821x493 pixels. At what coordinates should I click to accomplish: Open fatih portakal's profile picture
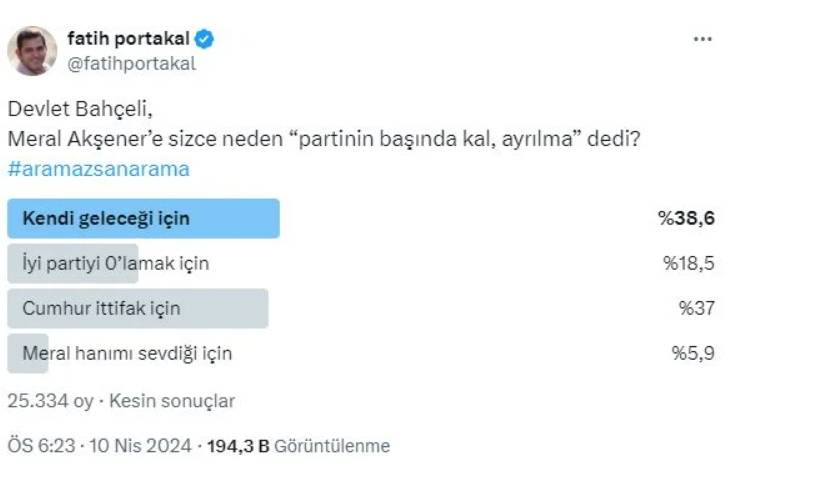point(32,51)
